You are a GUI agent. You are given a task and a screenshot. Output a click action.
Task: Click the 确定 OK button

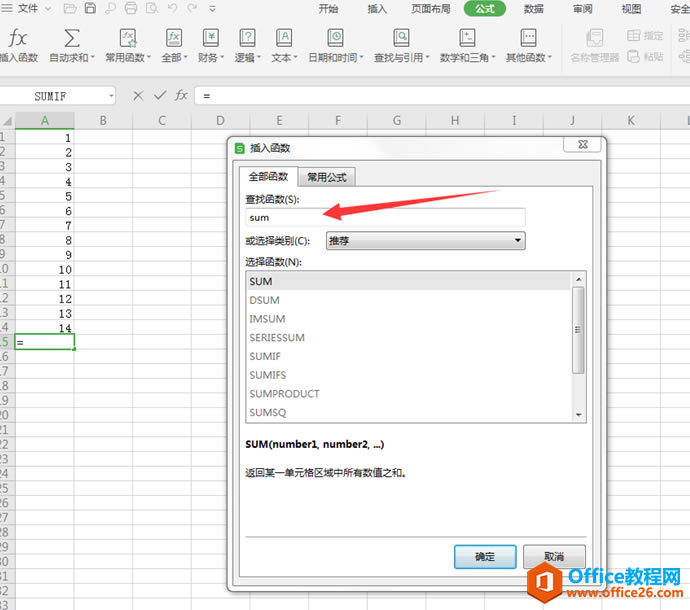point(485,557)
